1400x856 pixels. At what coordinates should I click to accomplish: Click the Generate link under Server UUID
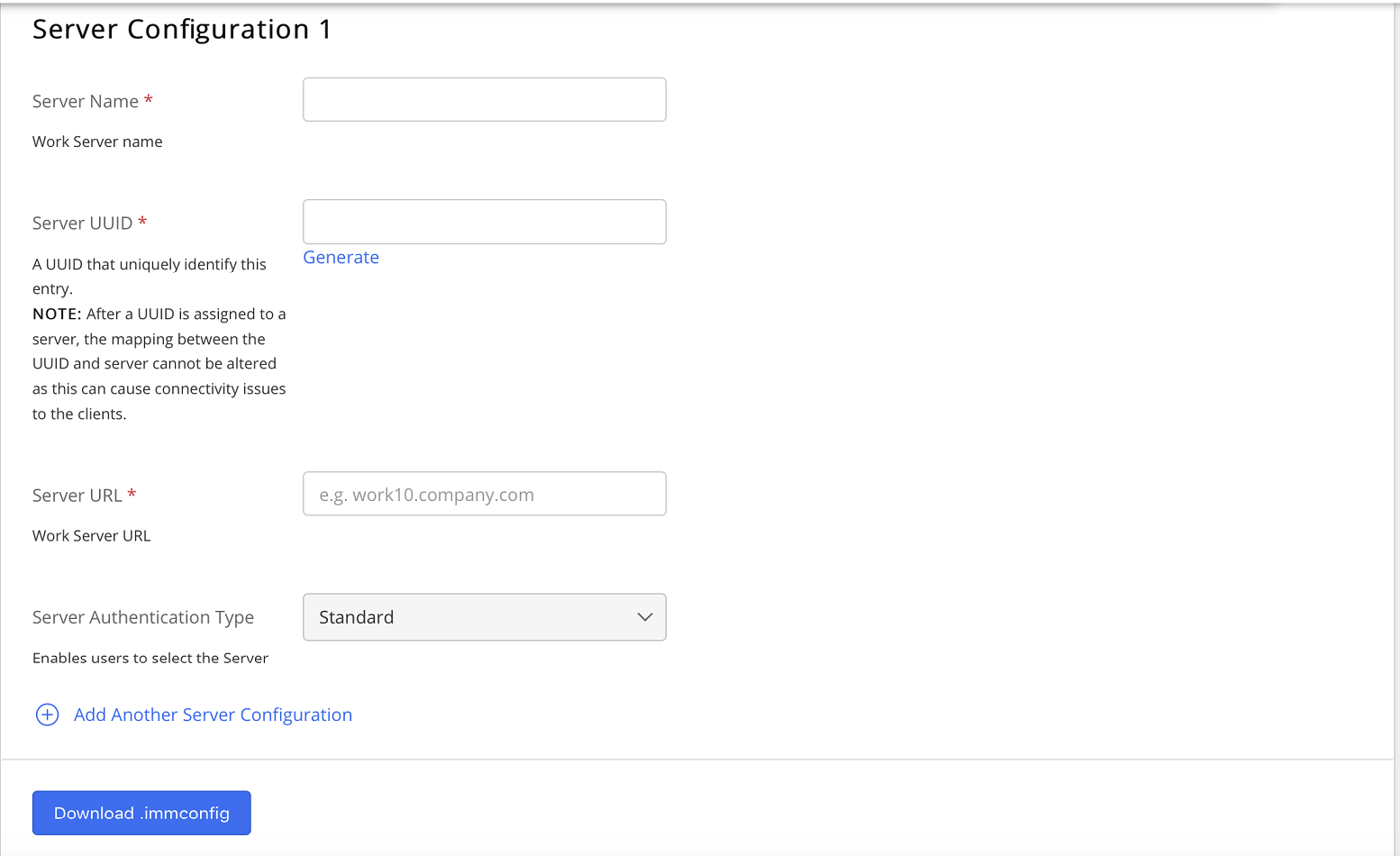pyautogui.click(x=341, y=258)
